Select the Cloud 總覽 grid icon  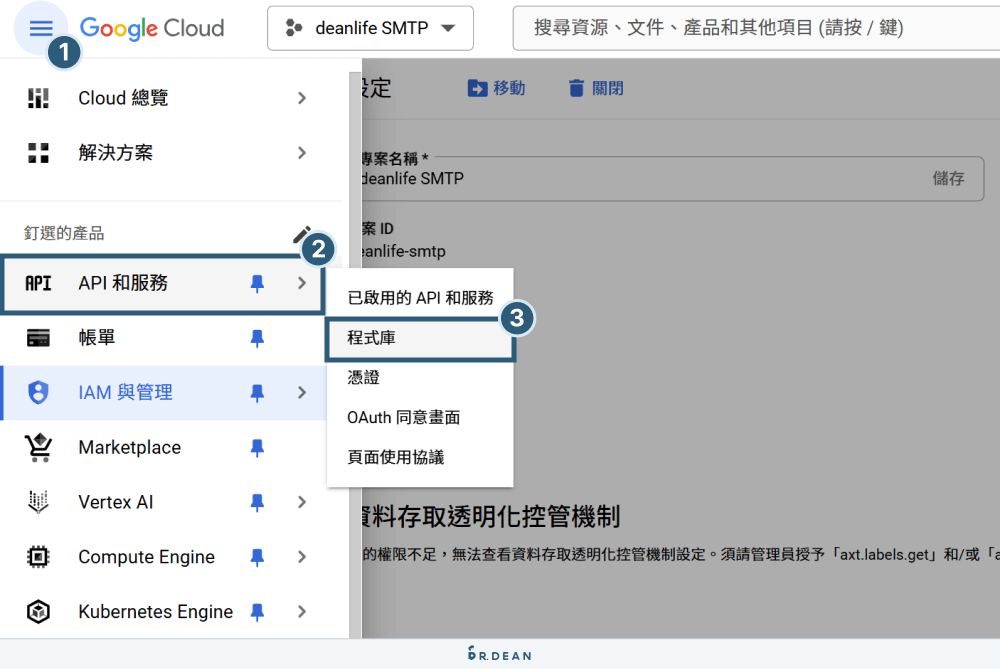(38, 97)
